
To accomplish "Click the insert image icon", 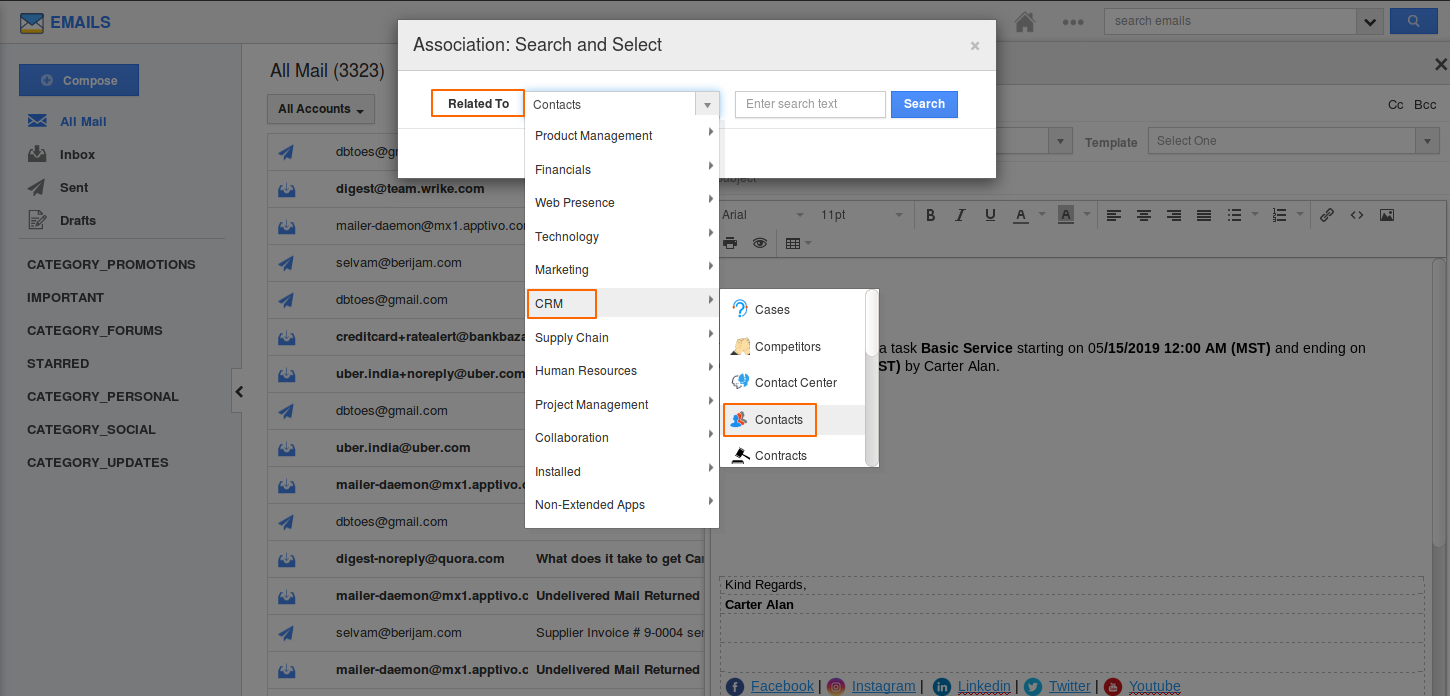I will [x=1386, y=215].
